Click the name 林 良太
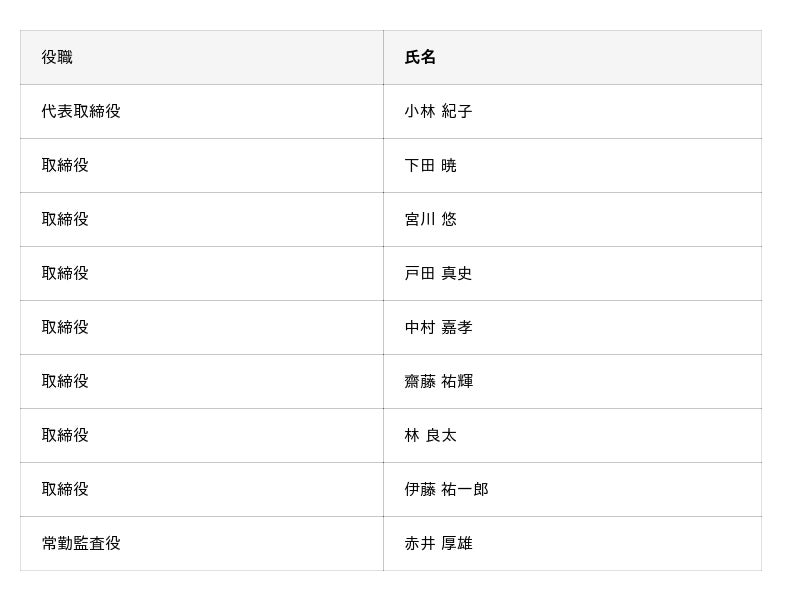800x601 pixels. click(x=430, y=436)
